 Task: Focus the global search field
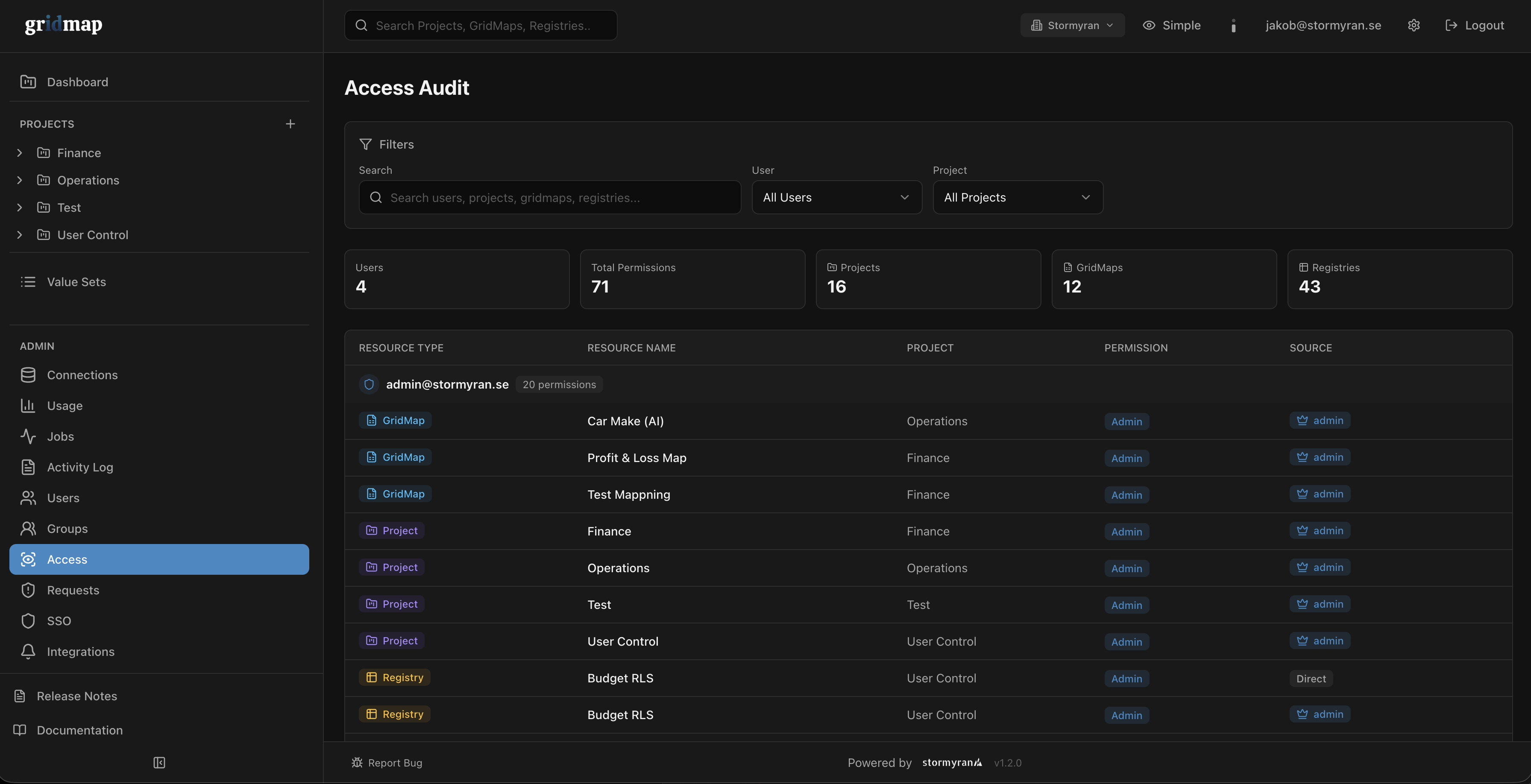click(x=480, y=25)
